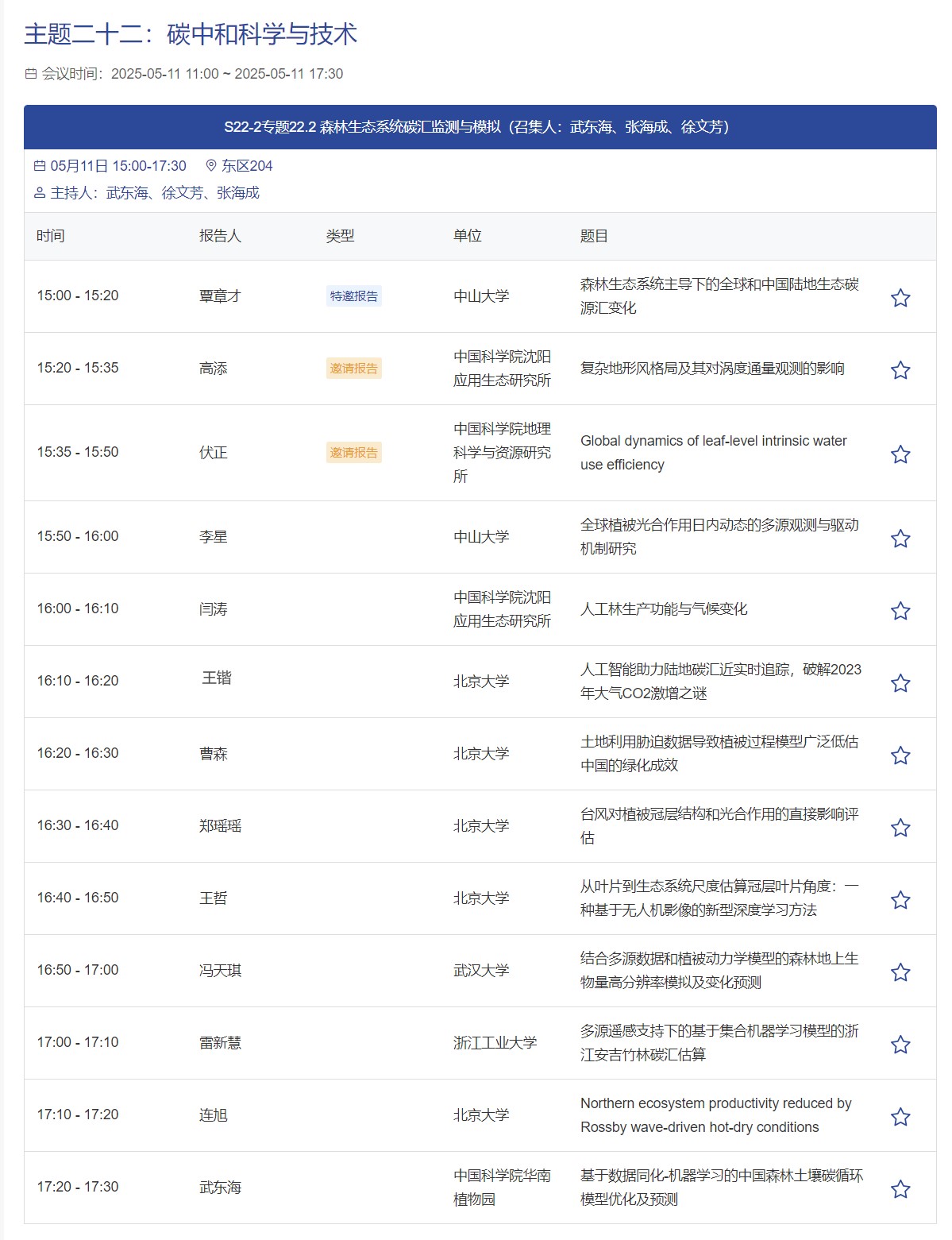Click title 复杂地形风格局及其对涡度通量观测的影响
The height and width of the screenshot is (1240, 952).
pyautogui.click(x=712, y=369)
